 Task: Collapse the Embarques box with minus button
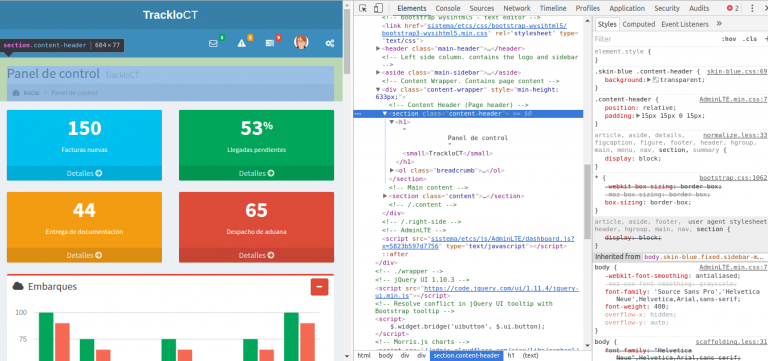coord(319,287)
